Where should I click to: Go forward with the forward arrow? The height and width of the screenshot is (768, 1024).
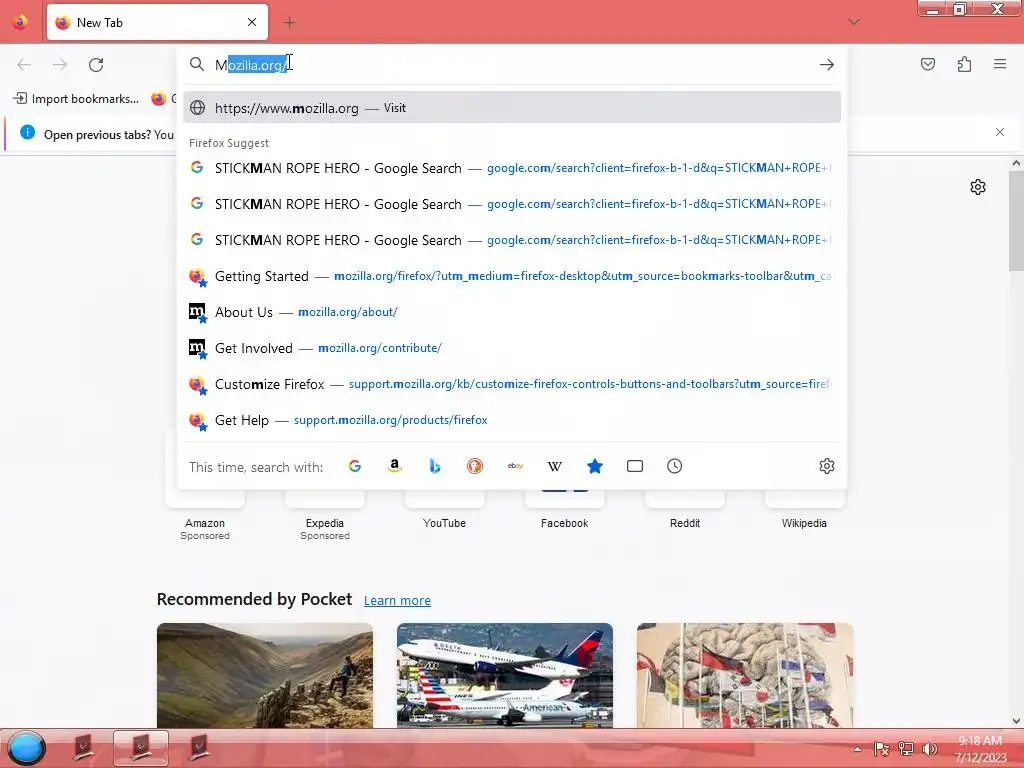(60, 65)
